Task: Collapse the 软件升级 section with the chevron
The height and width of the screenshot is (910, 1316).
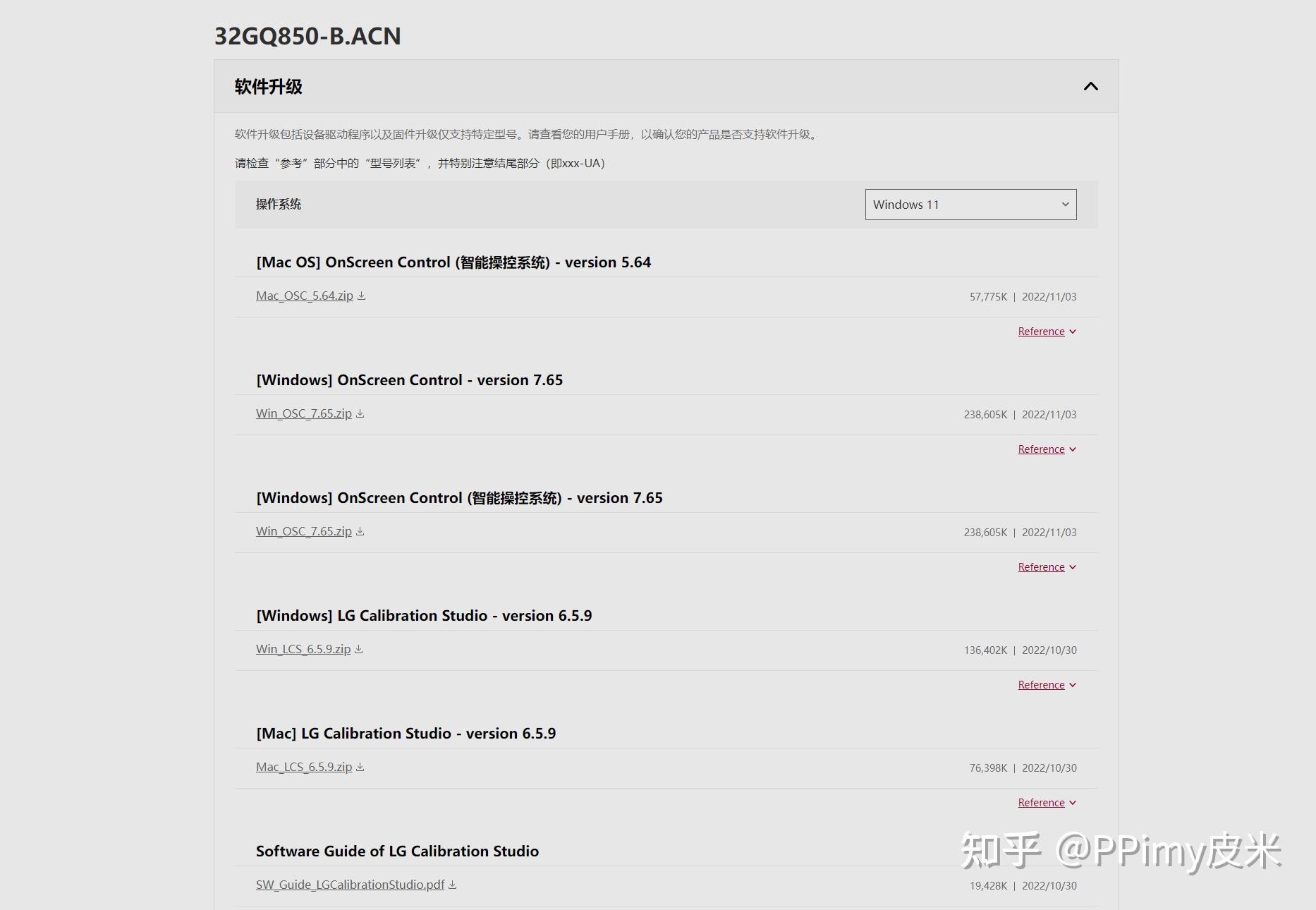Action: [1090, 87]
